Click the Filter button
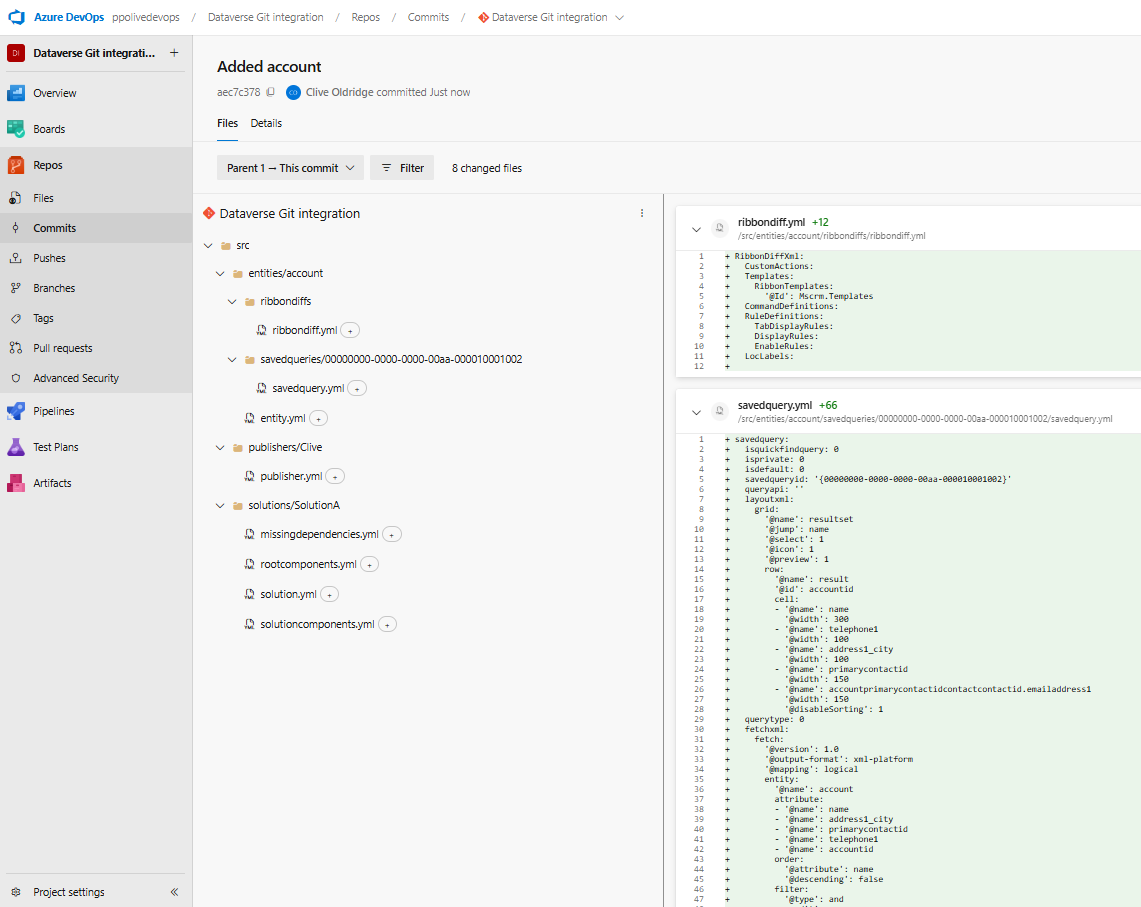The width and height of the screenshot is (1141, 907). coord(402,168)
